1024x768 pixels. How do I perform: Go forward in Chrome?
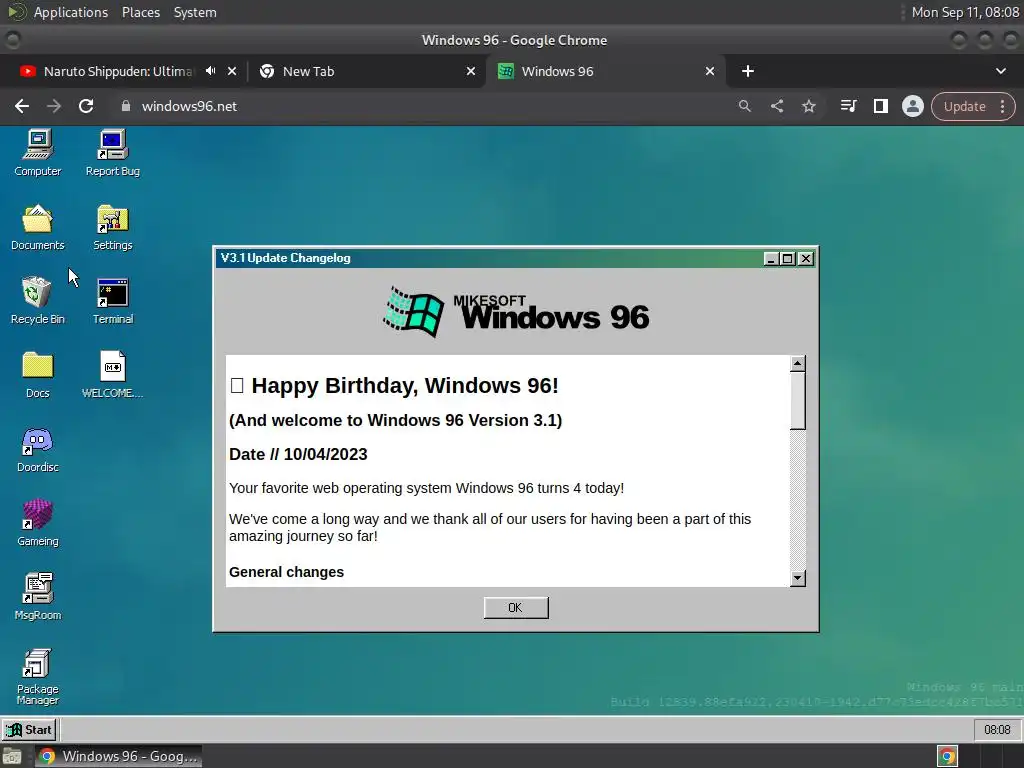pyautogui.click(x=54, y=106)
